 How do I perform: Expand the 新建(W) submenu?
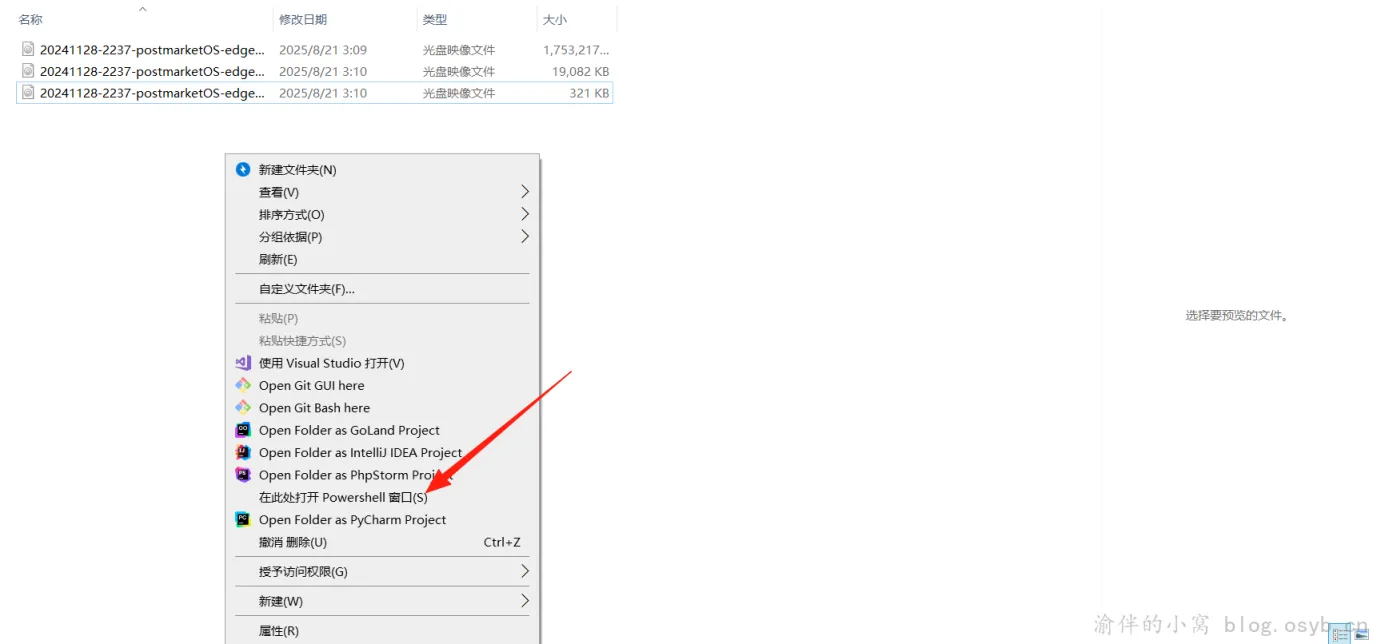coord(278,600)
